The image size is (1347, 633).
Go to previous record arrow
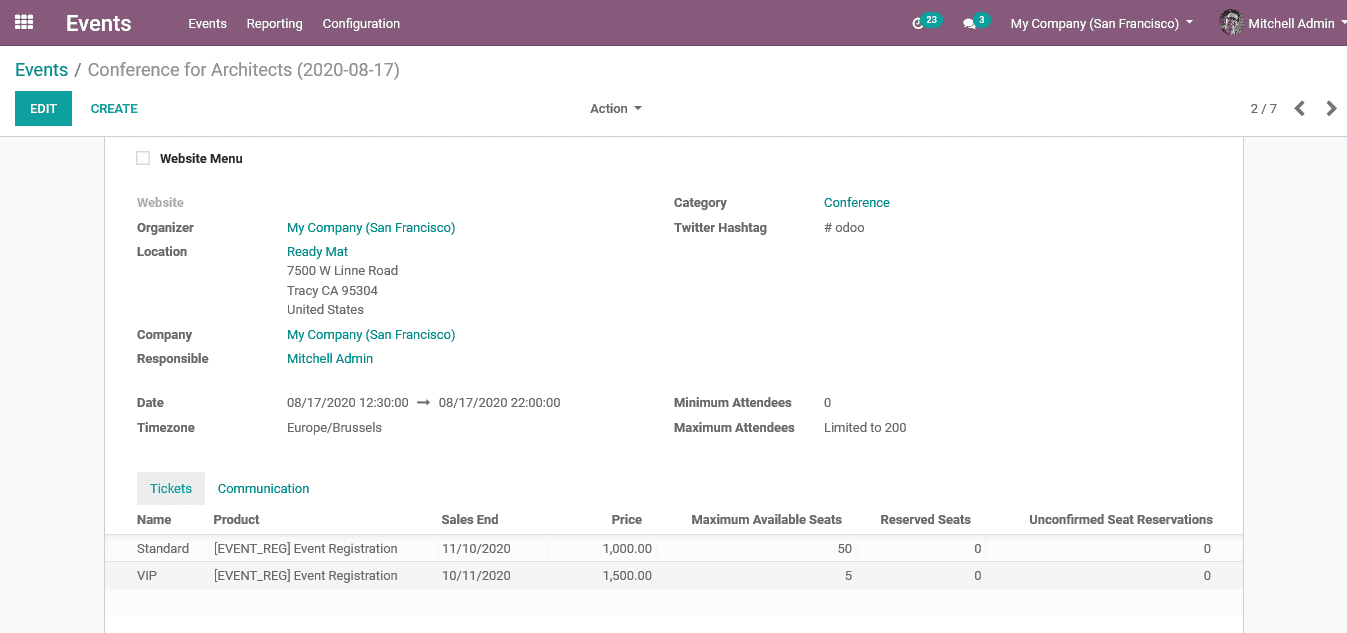point(1300,108)
